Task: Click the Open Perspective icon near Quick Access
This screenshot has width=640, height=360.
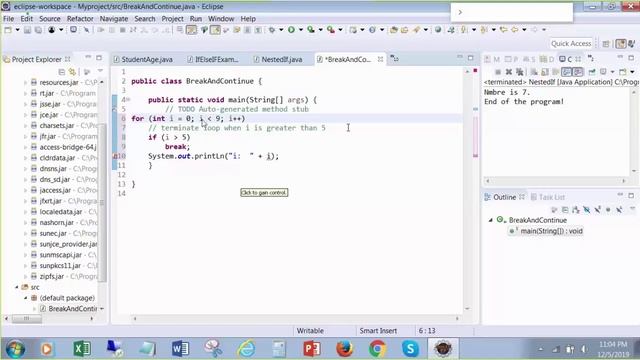Action: 606,44
